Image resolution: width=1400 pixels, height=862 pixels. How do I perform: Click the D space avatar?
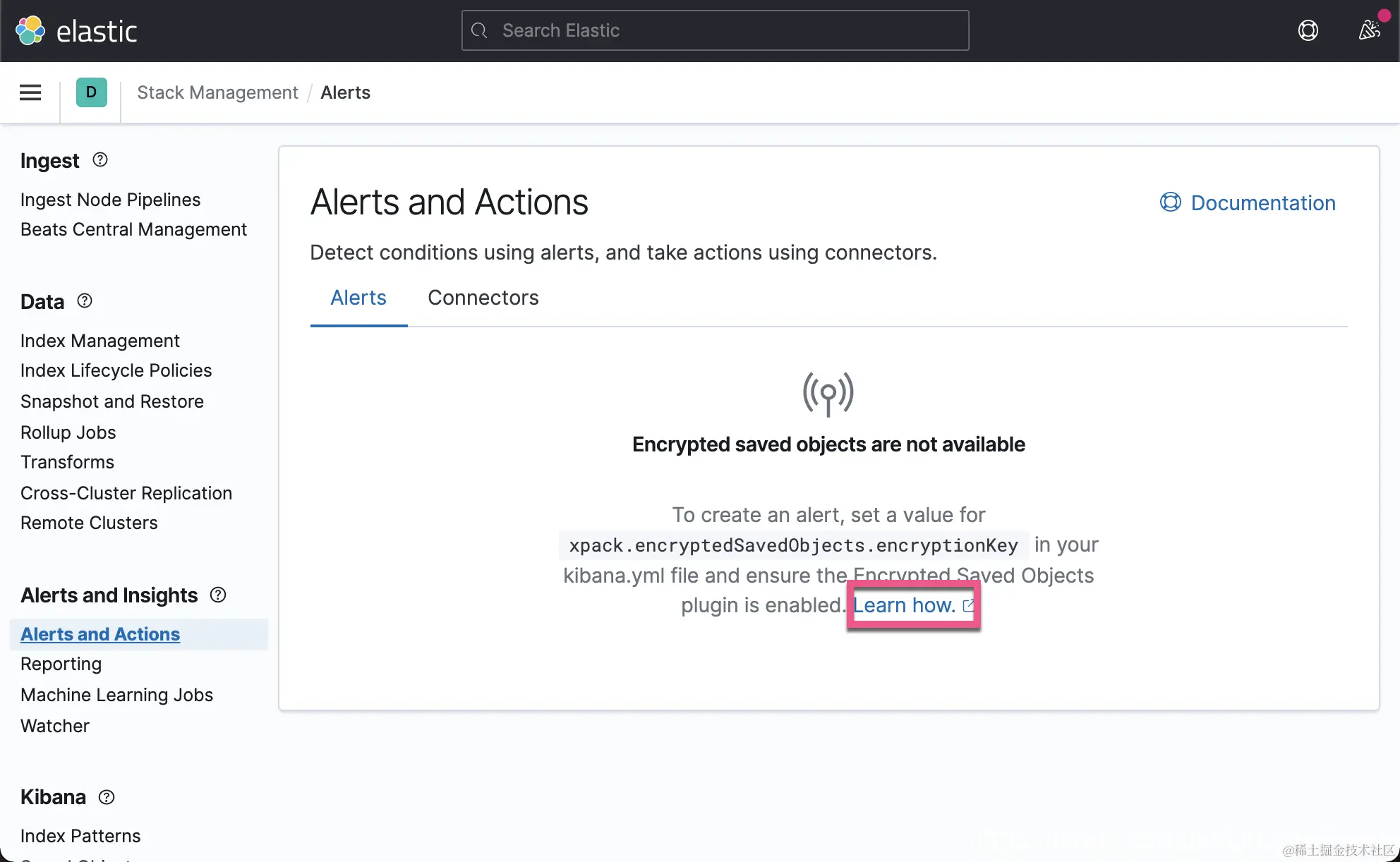tap(91, 92)
